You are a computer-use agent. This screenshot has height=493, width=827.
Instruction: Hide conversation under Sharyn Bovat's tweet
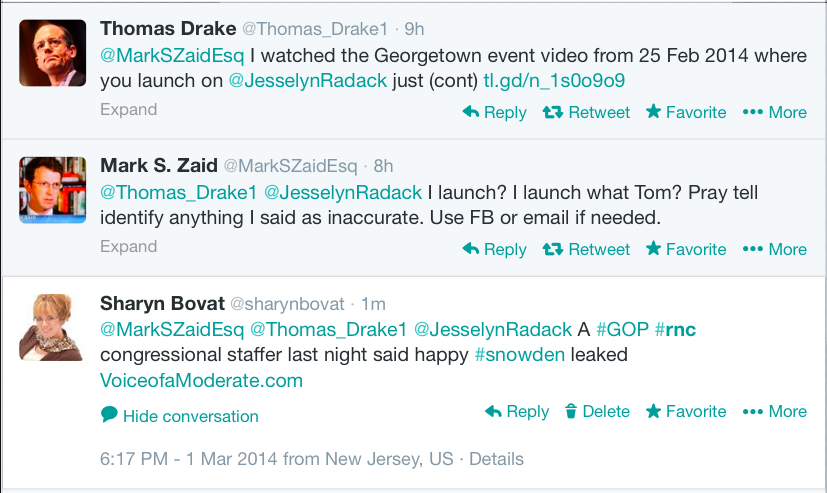pos(179,416)
